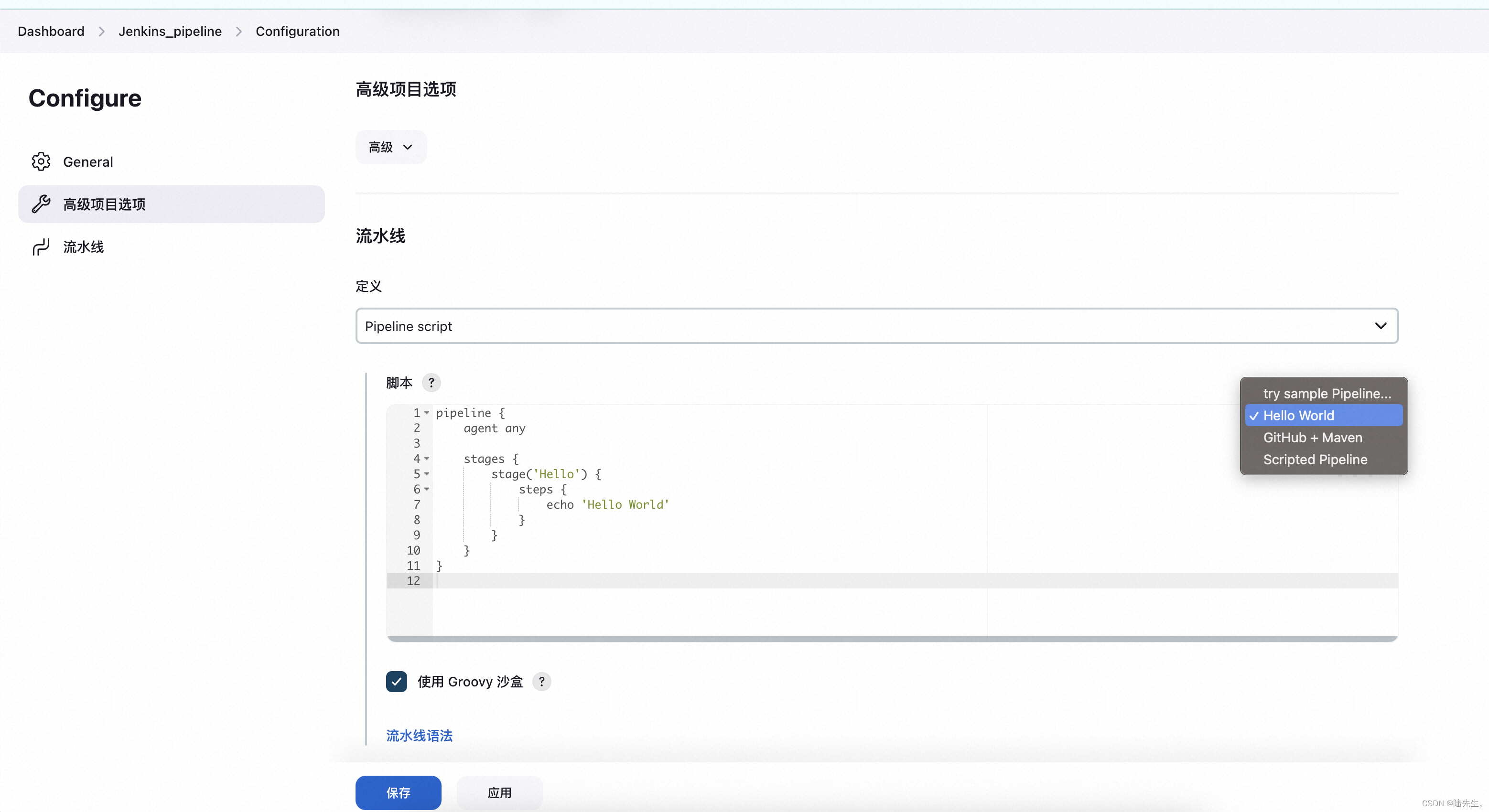Image resolution: width=1489 pixels, height=812 pixels.
Task: Expand the 高级 dropdown
Action: click(x=390, y=147)
